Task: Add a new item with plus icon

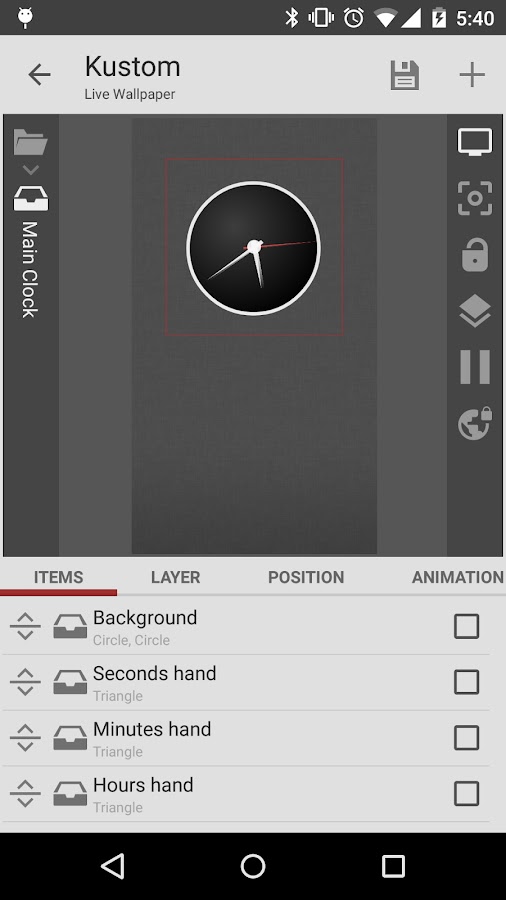Action: tap(472, 75)
